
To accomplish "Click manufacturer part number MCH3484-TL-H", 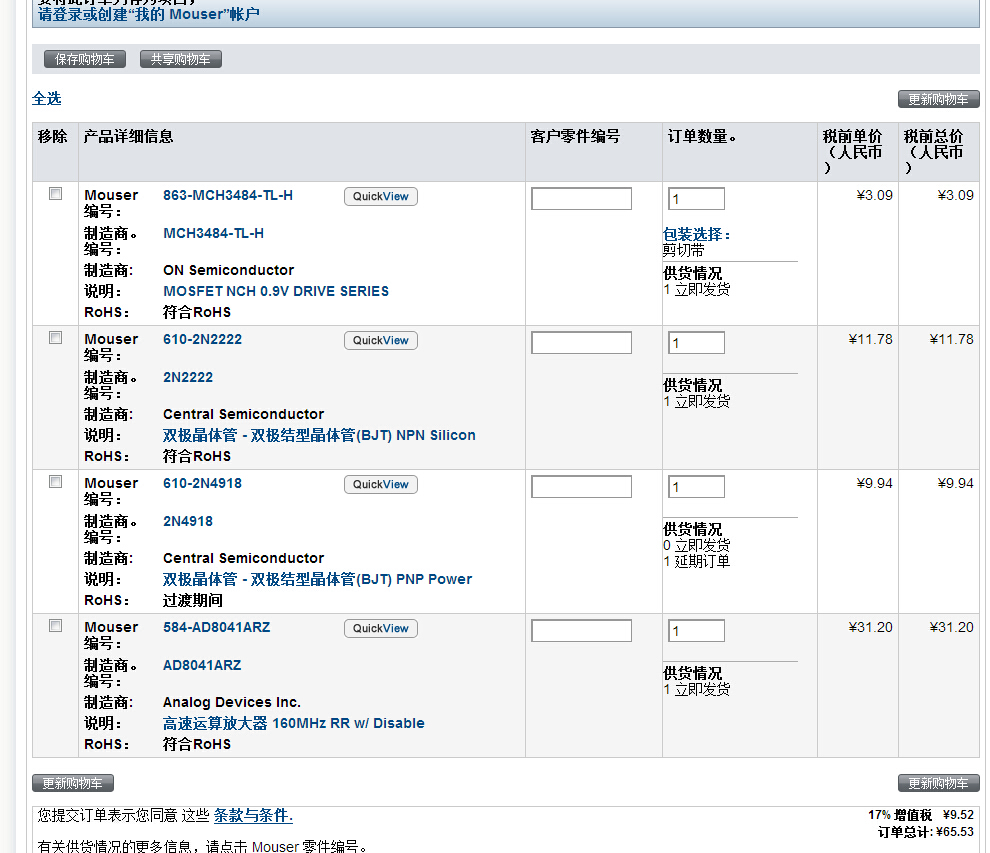I will point(213,233).
